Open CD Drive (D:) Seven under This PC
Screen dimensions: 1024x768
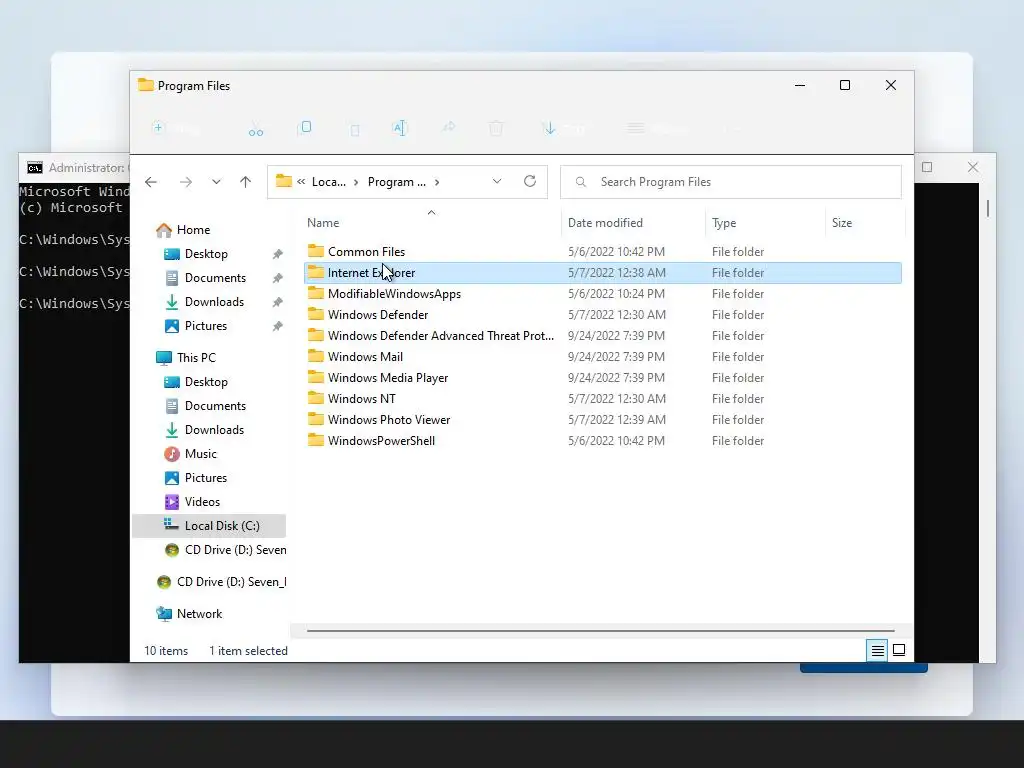(x=225, y=550)
